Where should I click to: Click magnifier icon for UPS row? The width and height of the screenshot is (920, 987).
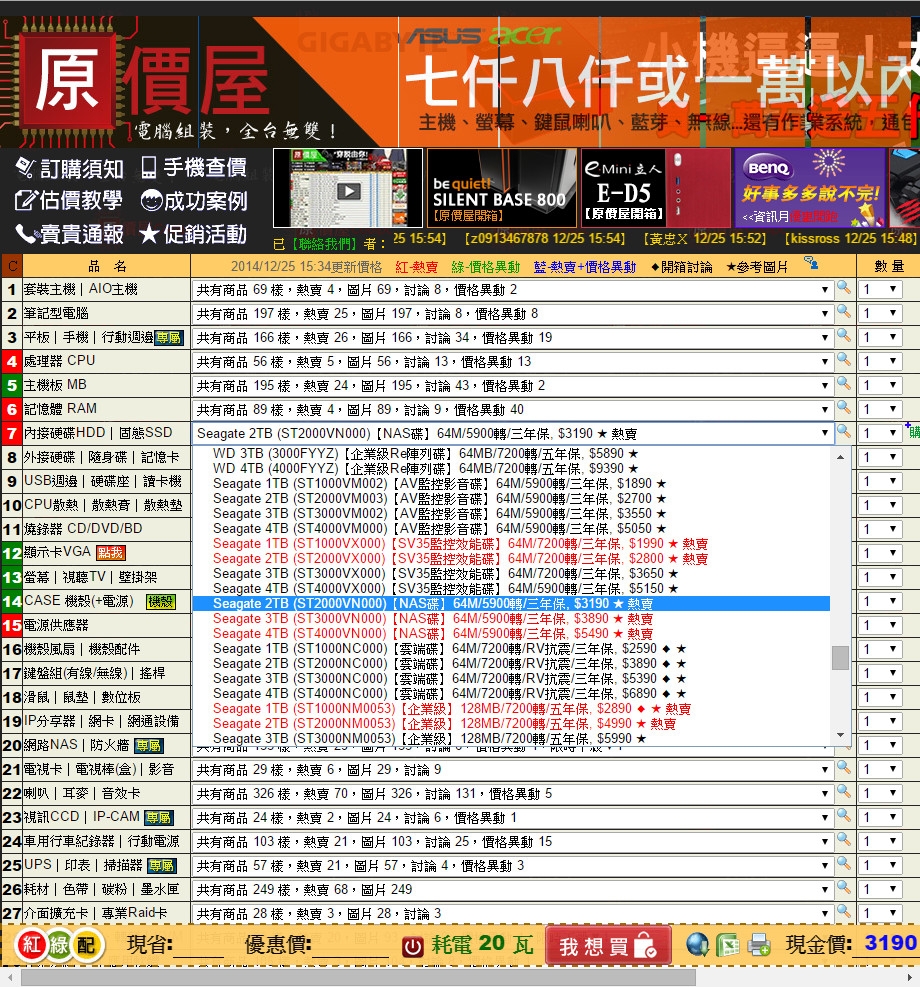pos(844,864)
